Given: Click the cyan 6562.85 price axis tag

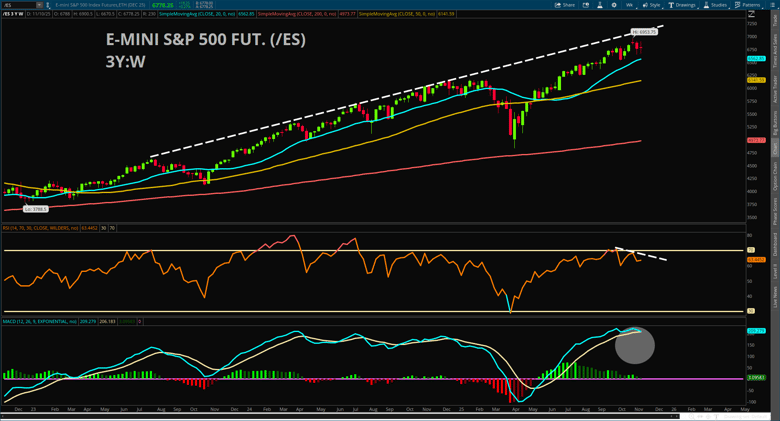Looking at the screenshot, I should coord(756,59).
